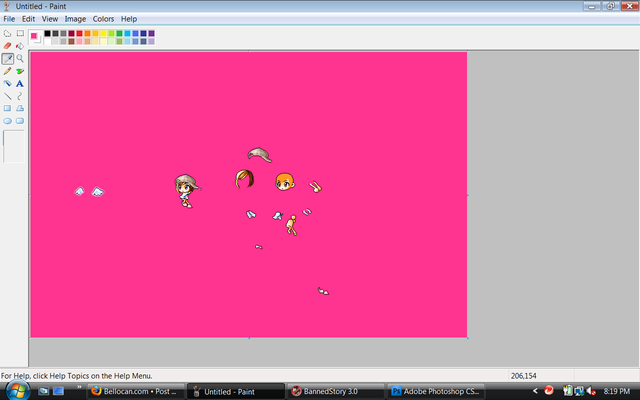The image size is (640, 400).
Task: Select the Text tool
Action: [x=20, y=84]
